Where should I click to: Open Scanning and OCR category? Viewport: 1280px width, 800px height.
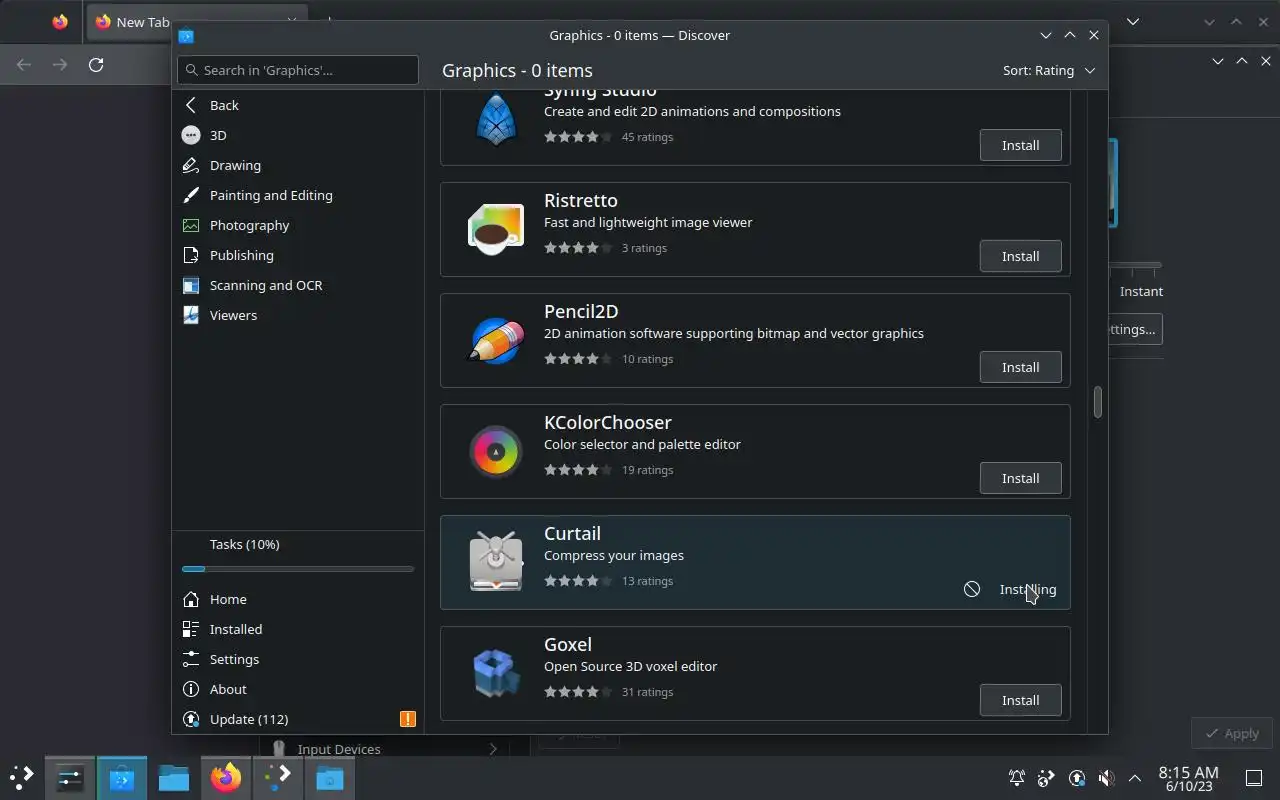298,285
